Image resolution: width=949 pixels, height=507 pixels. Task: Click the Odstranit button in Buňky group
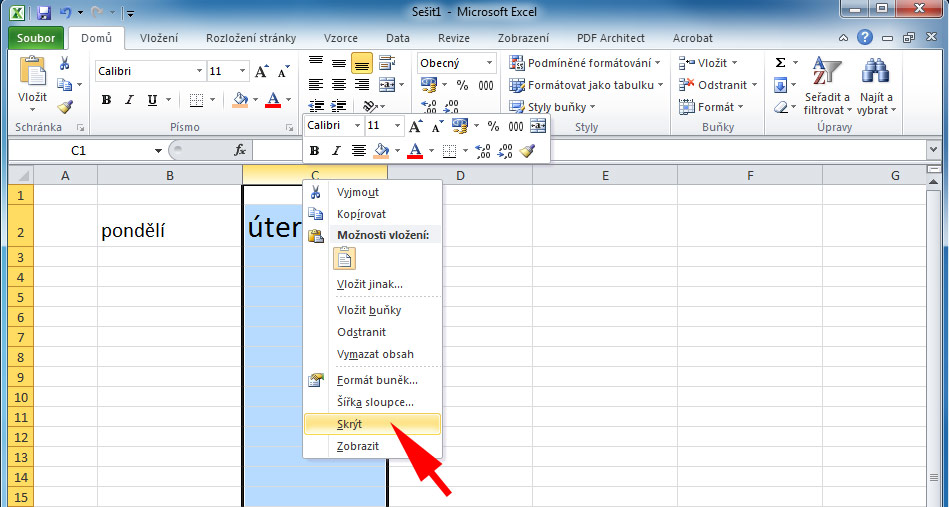[718, 85]
